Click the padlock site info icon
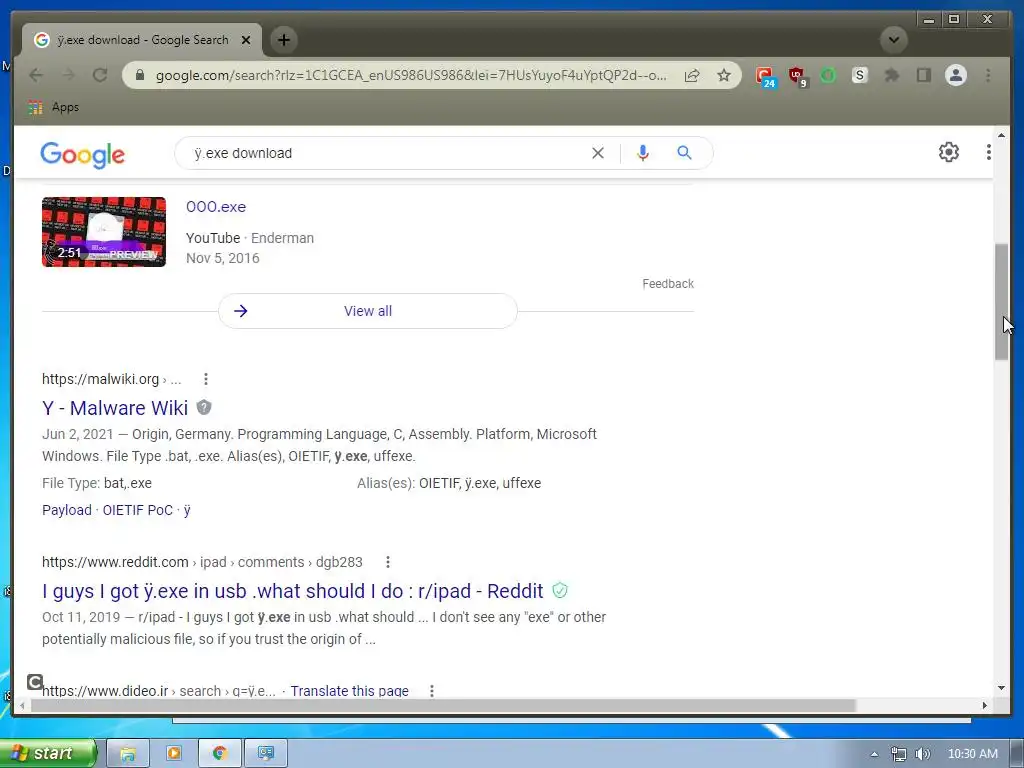Screen dimensions: 1024x768 tap(140, 75)
